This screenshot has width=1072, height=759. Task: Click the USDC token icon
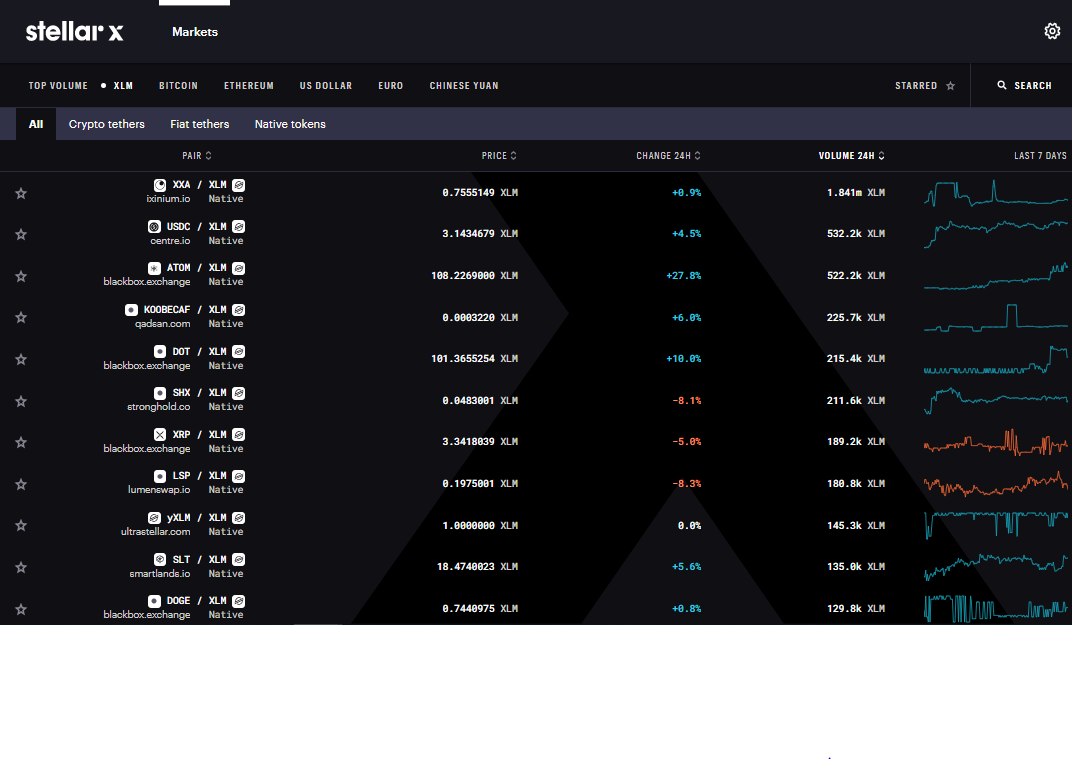[x=154, y=227]
